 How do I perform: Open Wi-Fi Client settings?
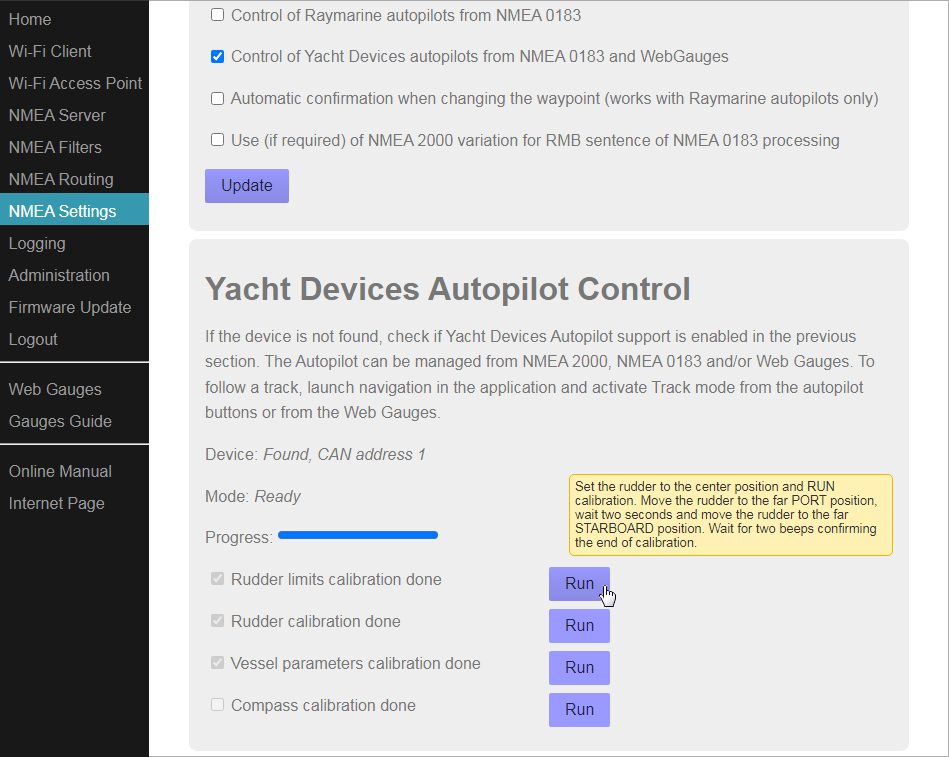(x=50, y=51)
